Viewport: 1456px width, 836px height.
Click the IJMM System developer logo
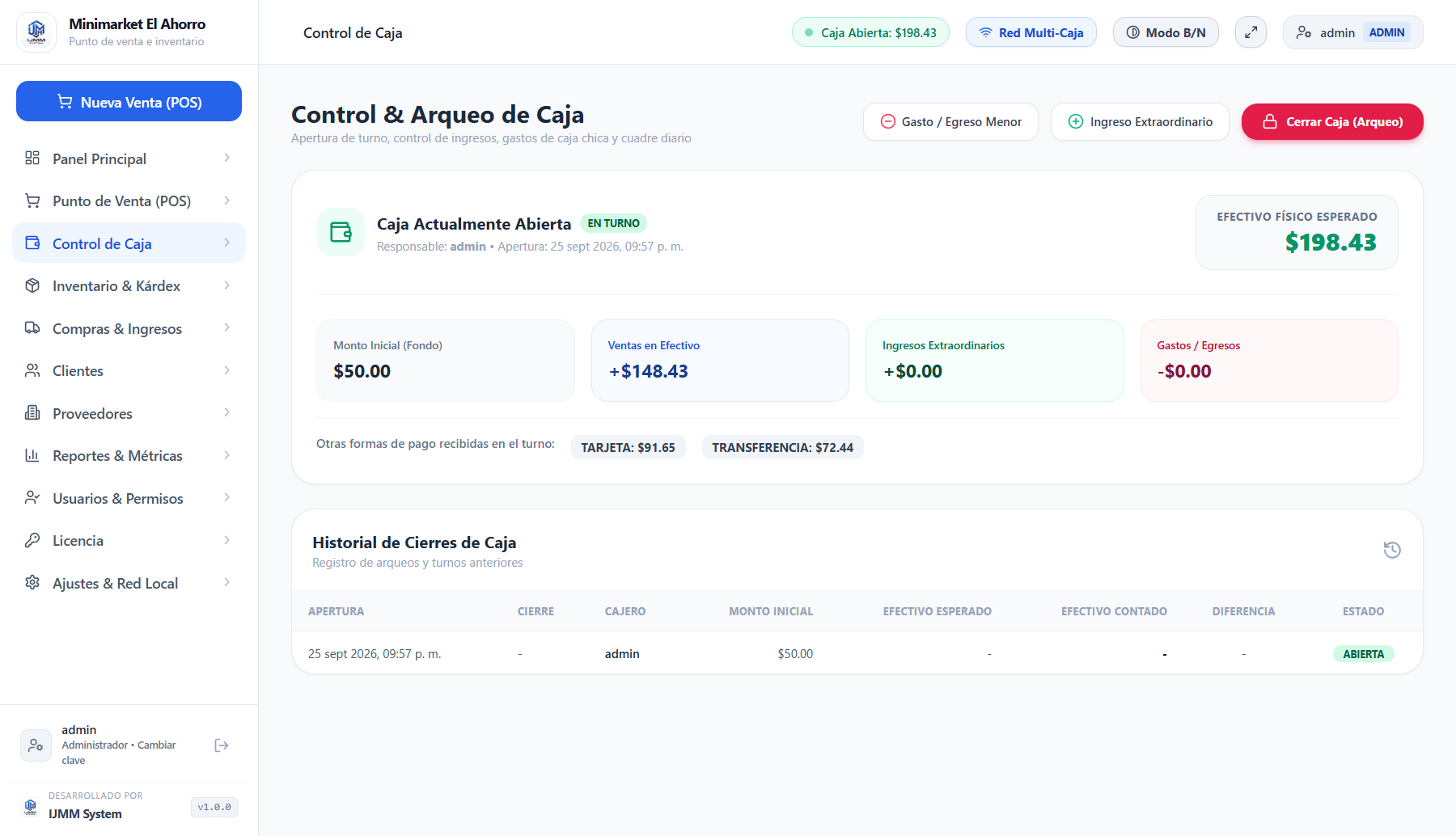coord(31,806)
